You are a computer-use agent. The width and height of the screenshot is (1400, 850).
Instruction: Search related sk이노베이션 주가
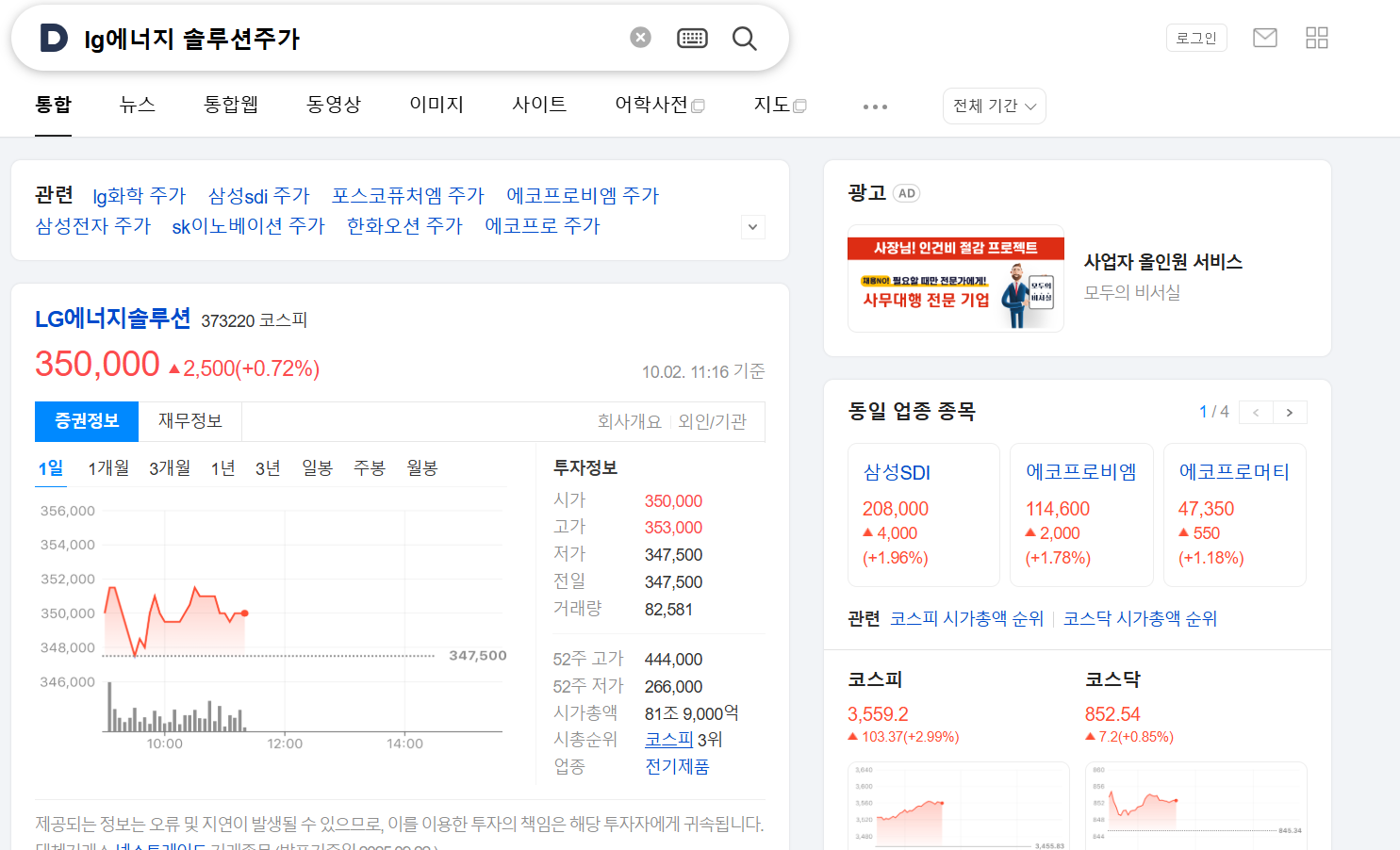point(248,226)
